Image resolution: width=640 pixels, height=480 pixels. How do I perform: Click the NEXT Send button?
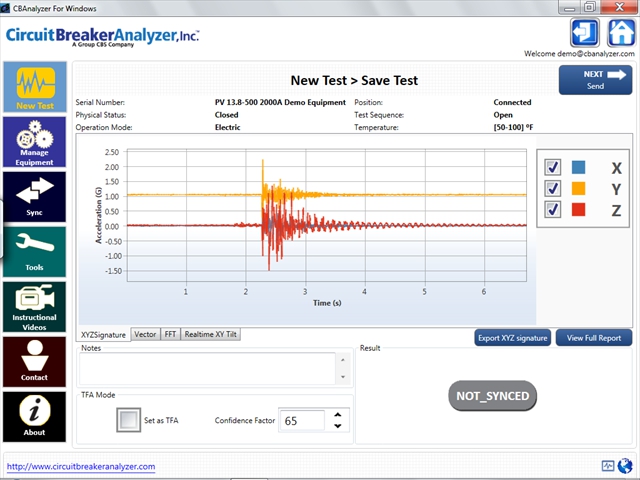point(596,80)
